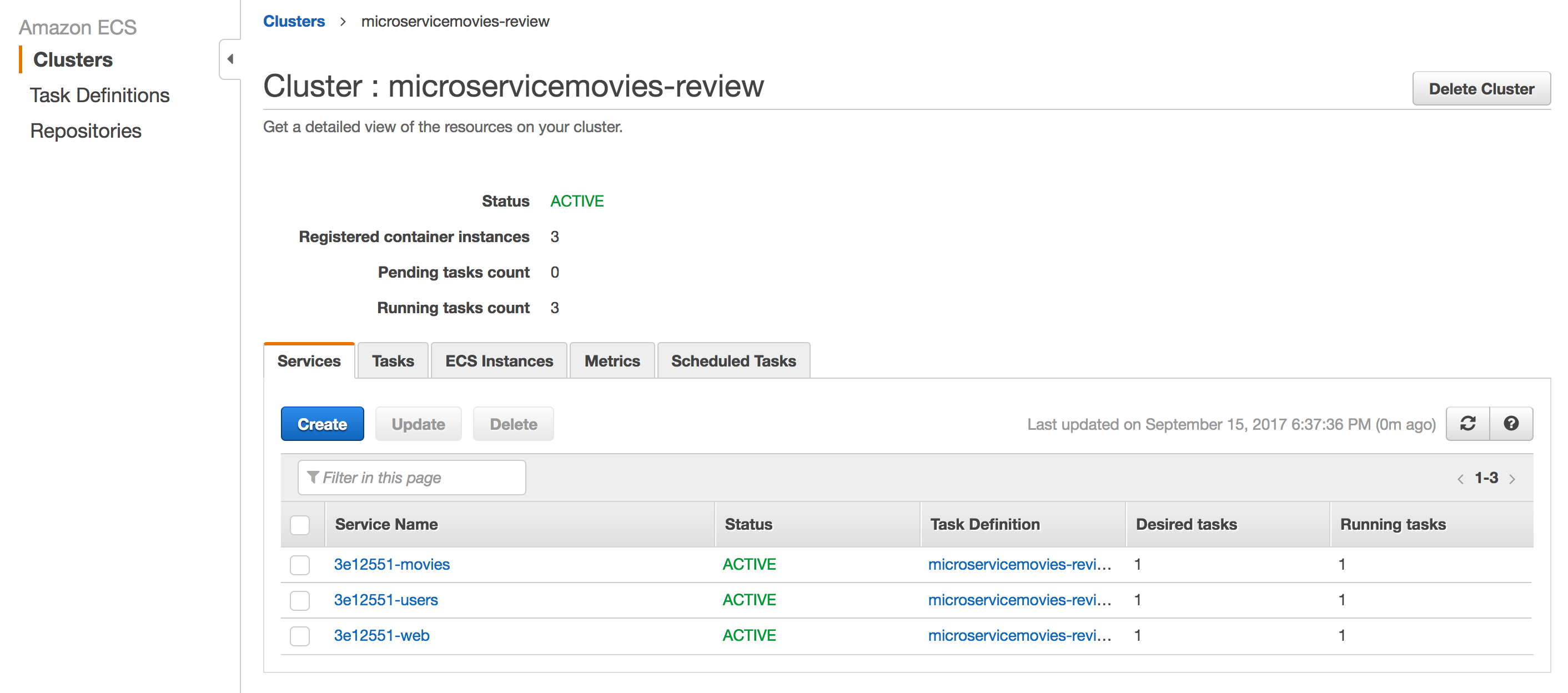
Task: Refresh the services list
Action: click(x=1468, y=423)
